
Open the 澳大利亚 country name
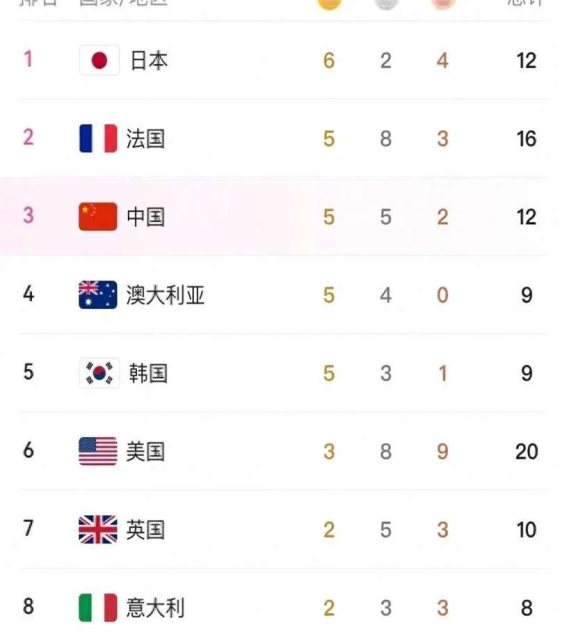tap(165, 295)
